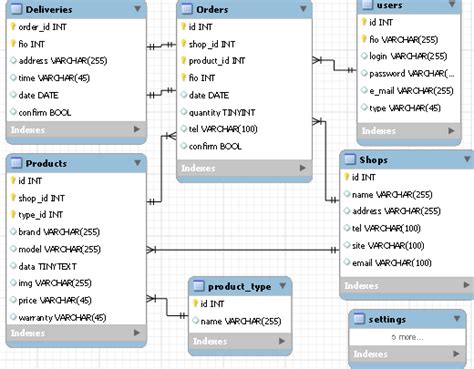
Task: Click diamond icon beside Products data TINYTEXT
Action: 13,266
